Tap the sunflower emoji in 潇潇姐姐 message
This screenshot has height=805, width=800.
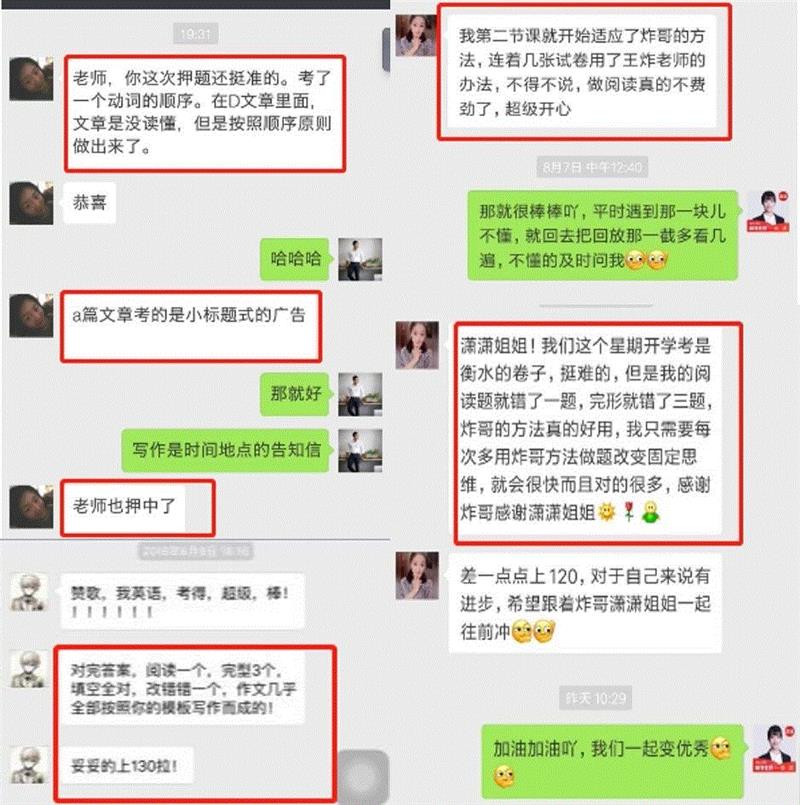pyautogui.click(x=607, y=511)
